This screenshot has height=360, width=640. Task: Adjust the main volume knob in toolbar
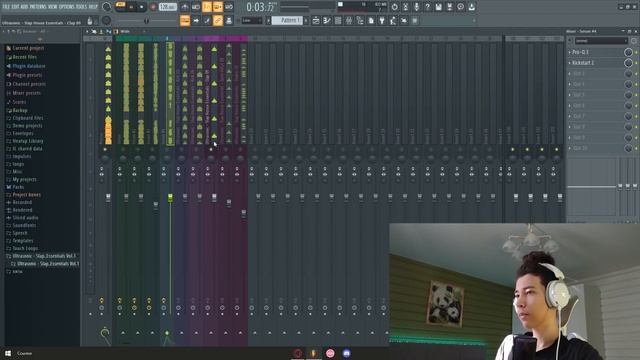point(107,7)
